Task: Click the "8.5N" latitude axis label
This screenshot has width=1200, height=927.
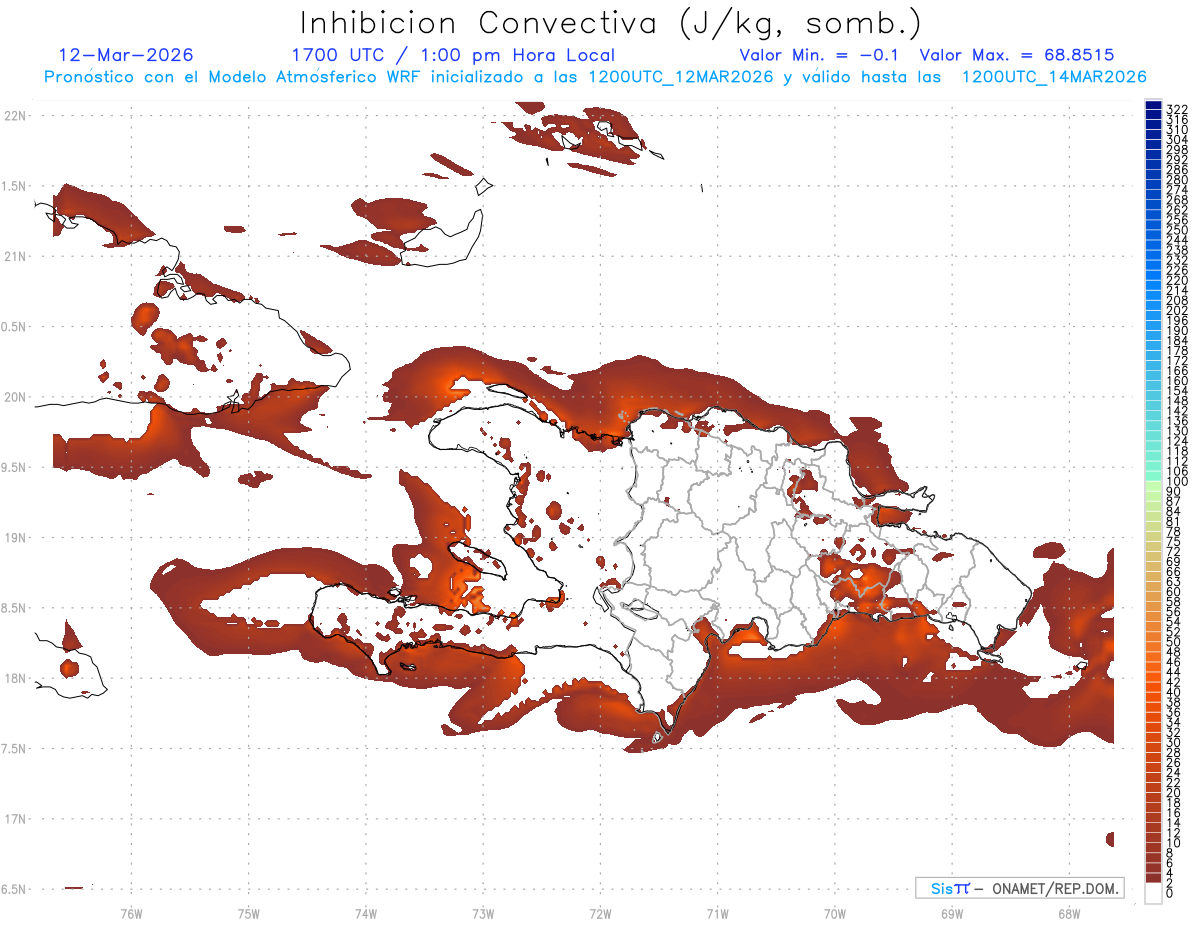Action: (15, 608)
